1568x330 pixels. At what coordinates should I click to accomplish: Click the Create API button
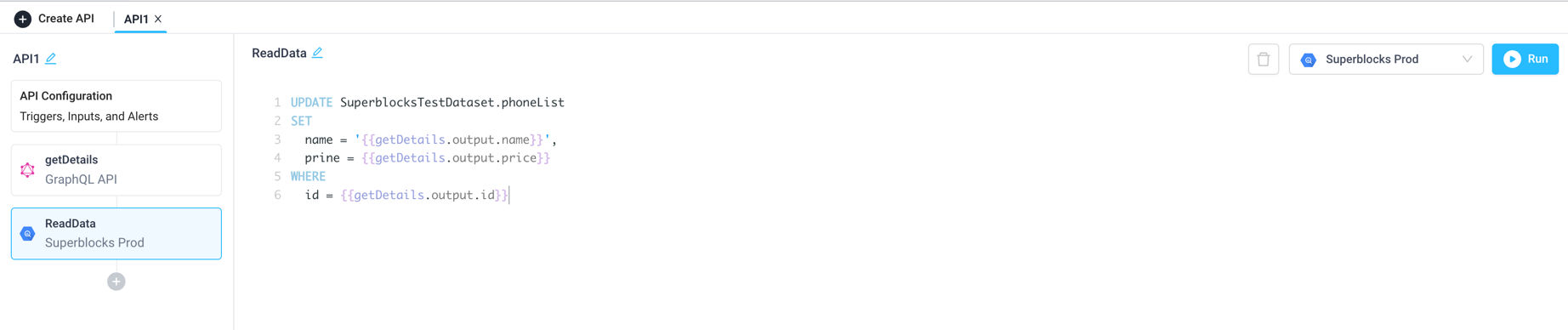point(54,19)
